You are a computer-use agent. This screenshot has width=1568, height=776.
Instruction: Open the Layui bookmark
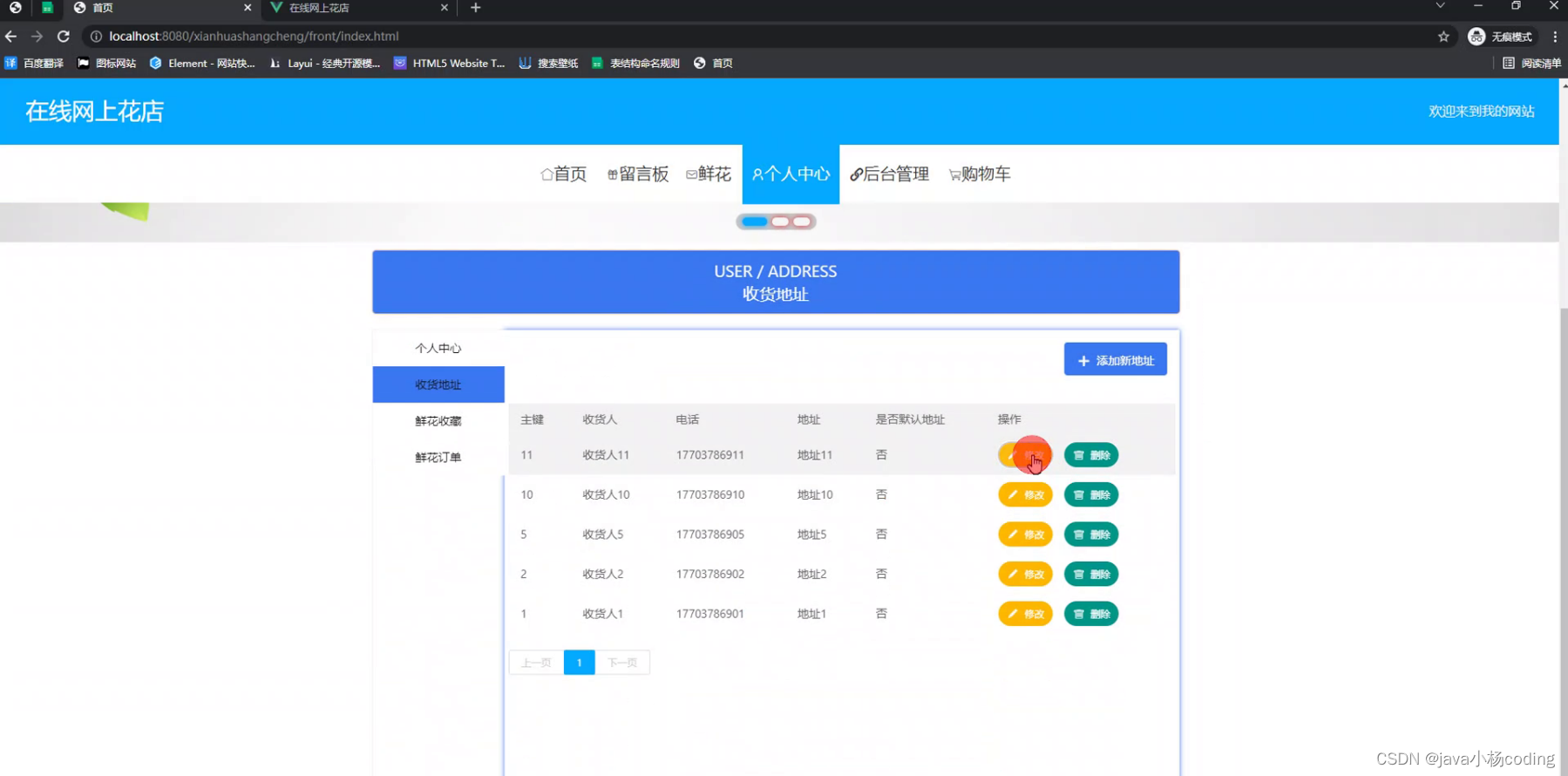(x=324, y=63)
